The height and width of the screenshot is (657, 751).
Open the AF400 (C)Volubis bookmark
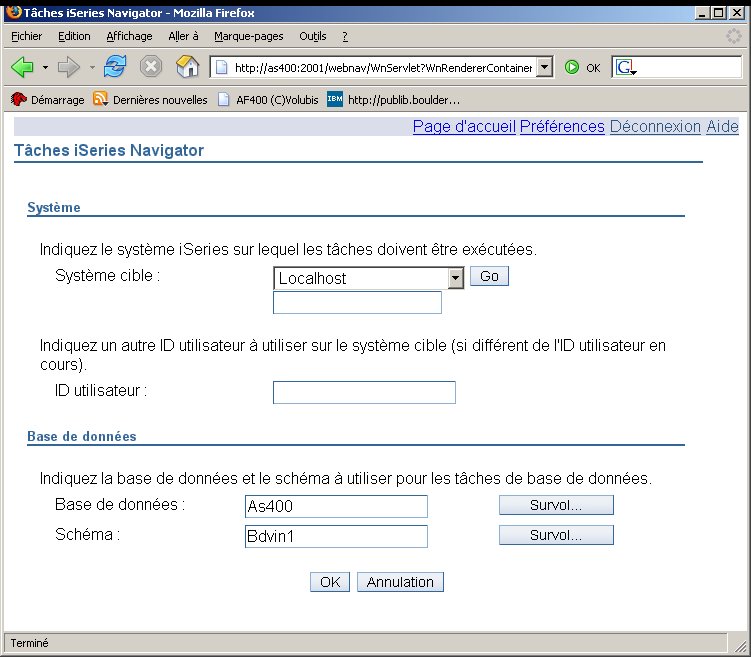click(268, 100)
